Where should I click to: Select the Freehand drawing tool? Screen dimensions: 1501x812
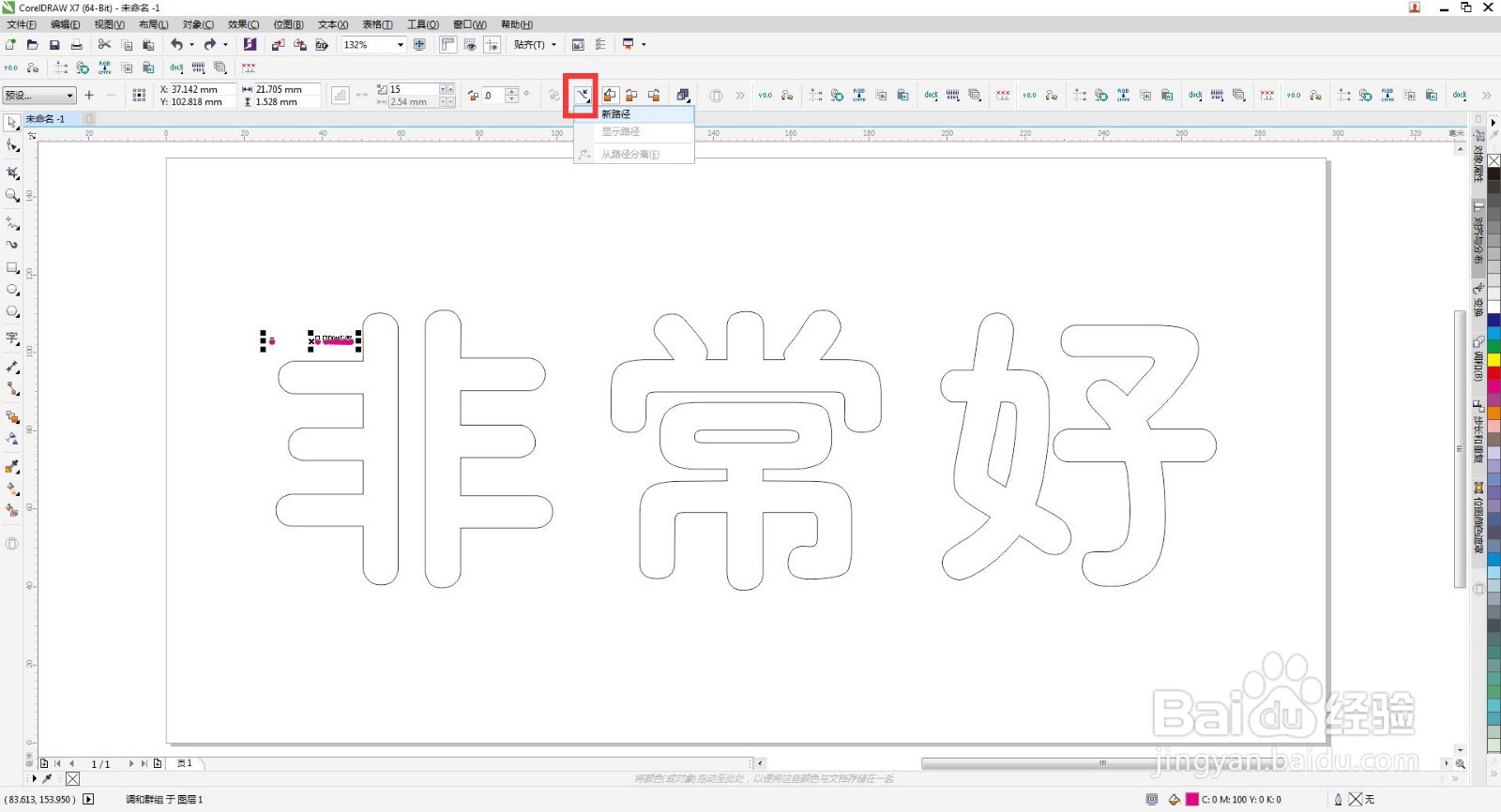(x=11, y=223)
